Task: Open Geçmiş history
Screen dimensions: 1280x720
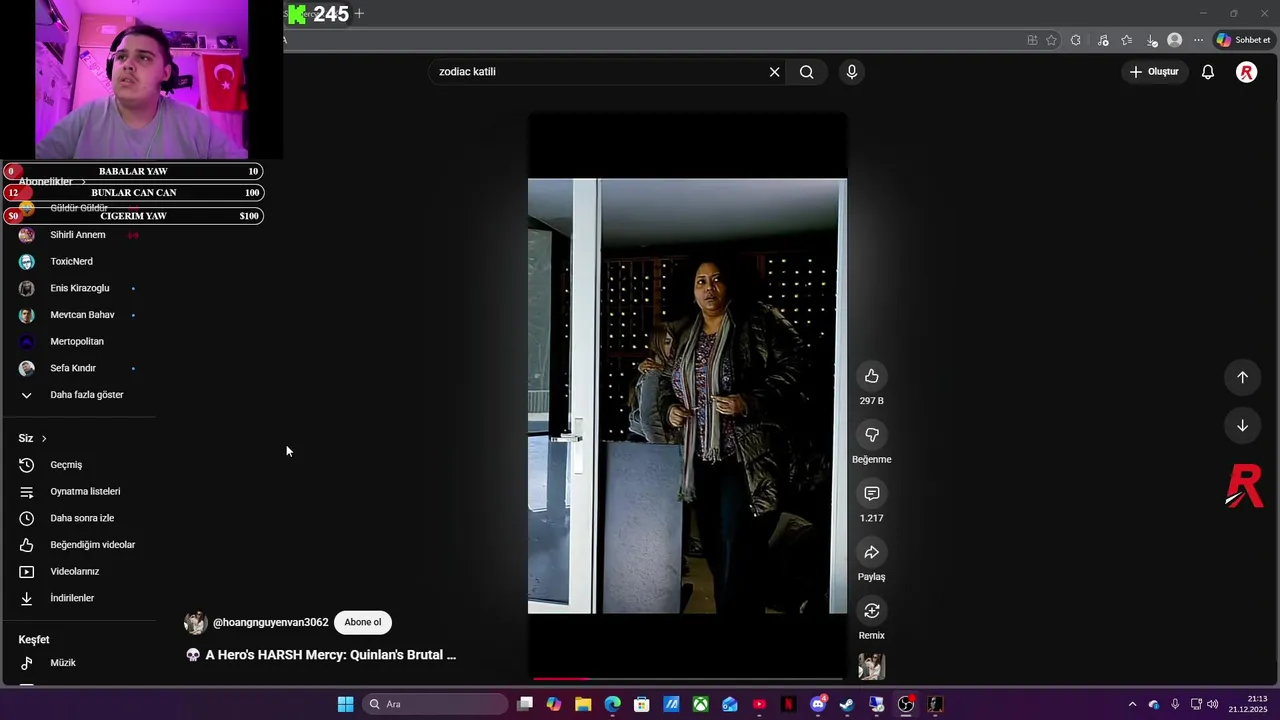Action: click(66, 465)
